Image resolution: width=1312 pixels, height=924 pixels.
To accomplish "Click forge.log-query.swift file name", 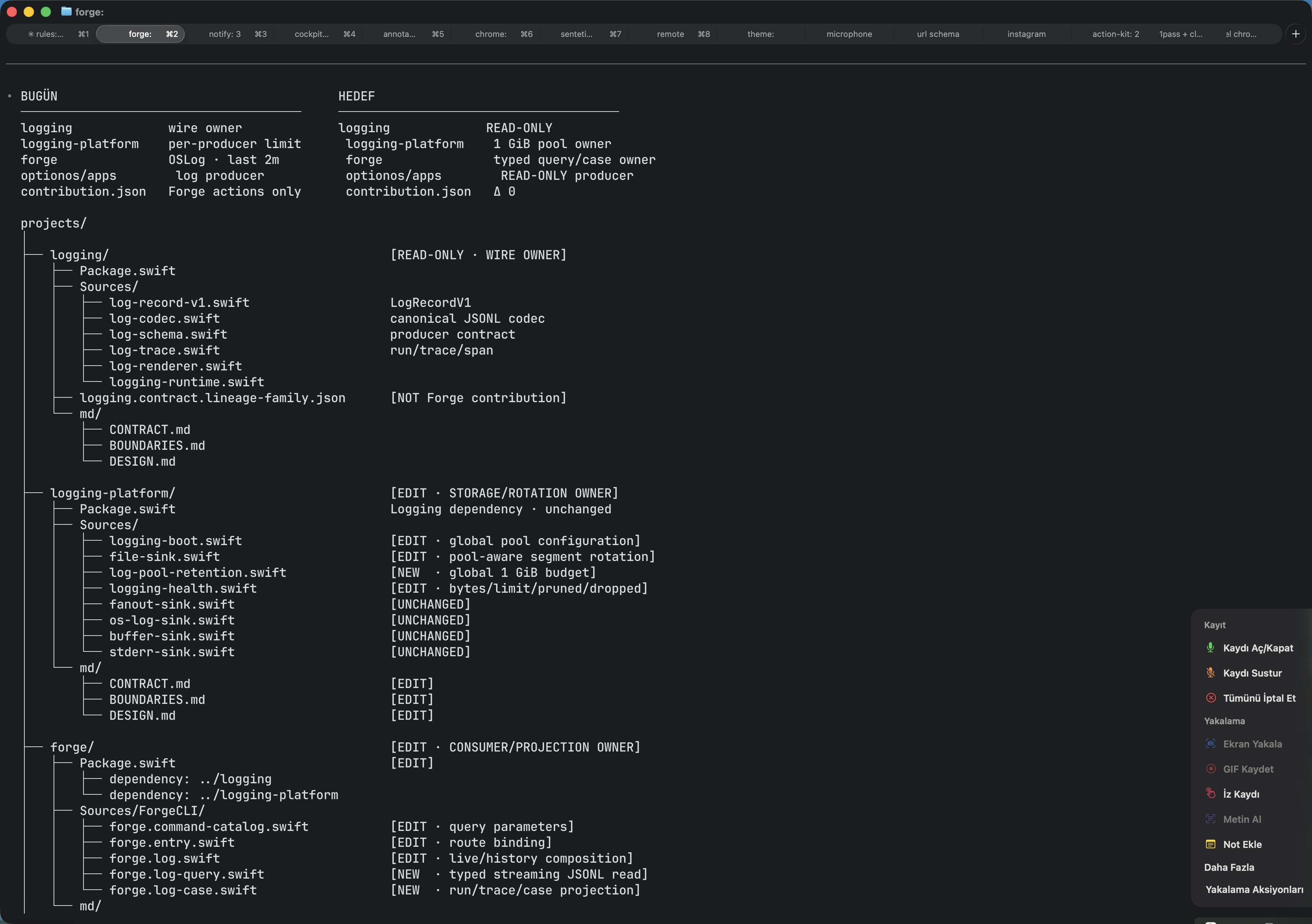I will [187, 874].
